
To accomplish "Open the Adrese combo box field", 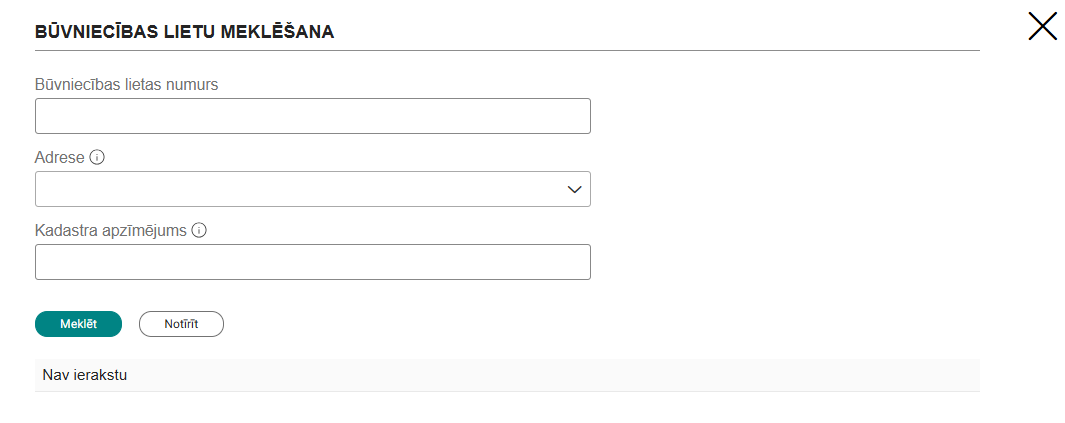I will [312, 189].
